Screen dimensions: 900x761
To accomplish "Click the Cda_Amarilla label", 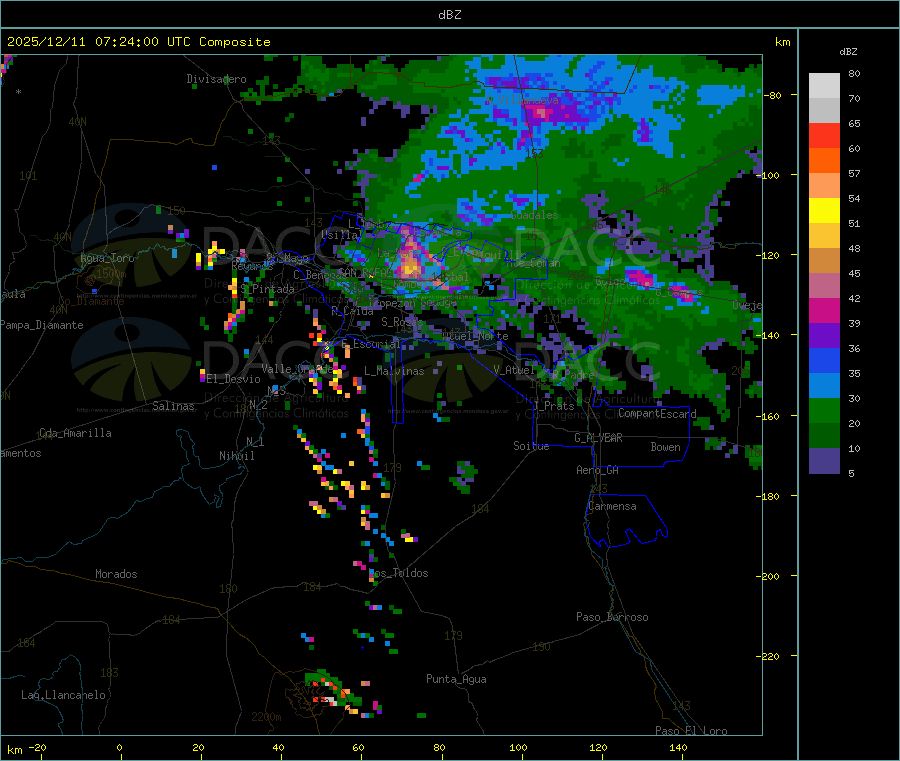I will 75,433.
